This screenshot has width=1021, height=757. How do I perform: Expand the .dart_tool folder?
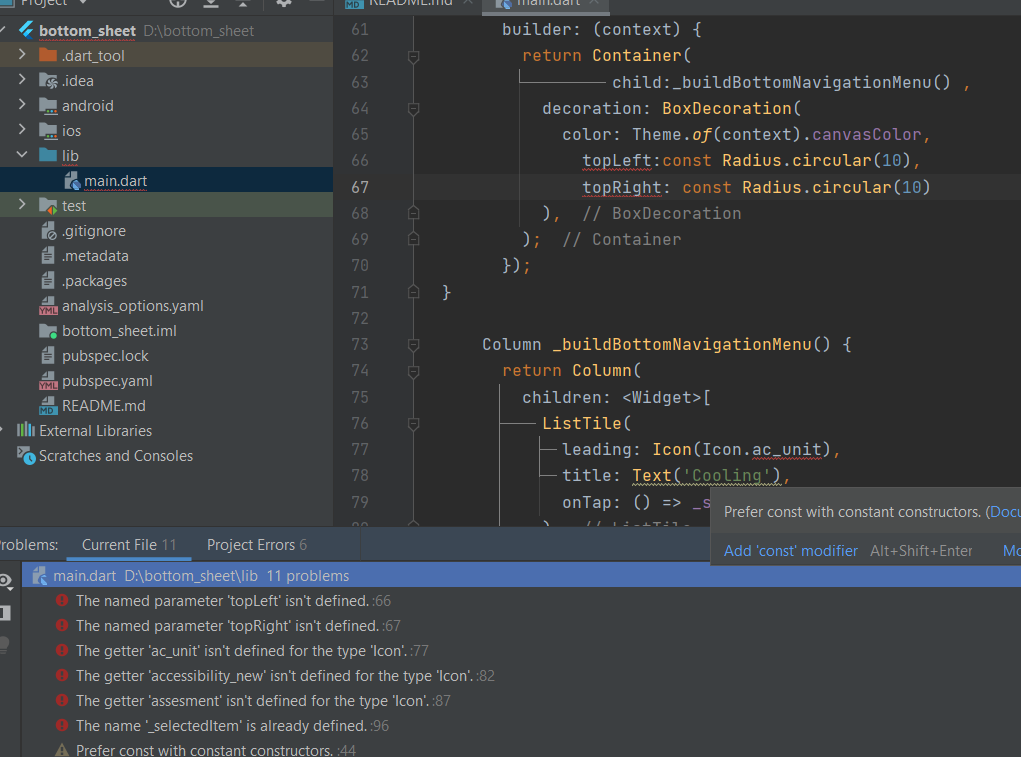[x=22, y=55]
